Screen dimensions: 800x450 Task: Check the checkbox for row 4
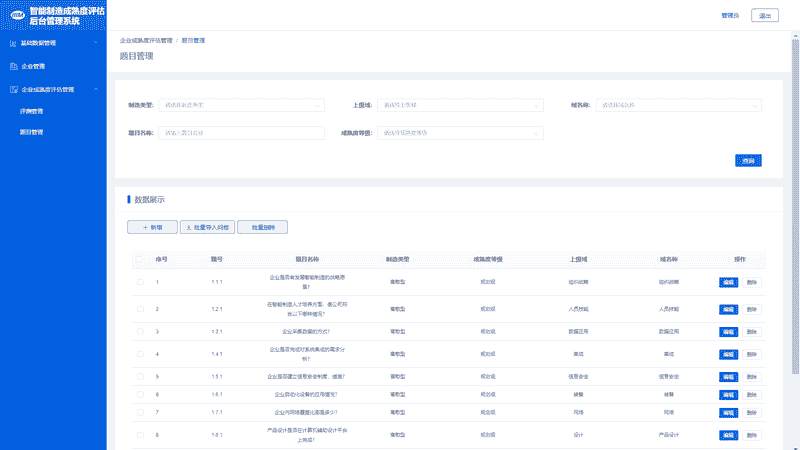140,354
